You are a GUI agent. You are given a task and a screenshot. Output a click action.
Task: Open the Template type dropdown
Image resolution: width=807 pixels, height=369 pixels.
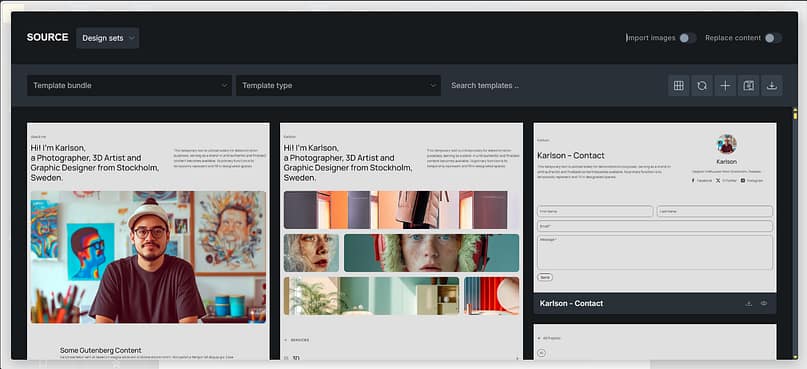click(x=338, y=85)
